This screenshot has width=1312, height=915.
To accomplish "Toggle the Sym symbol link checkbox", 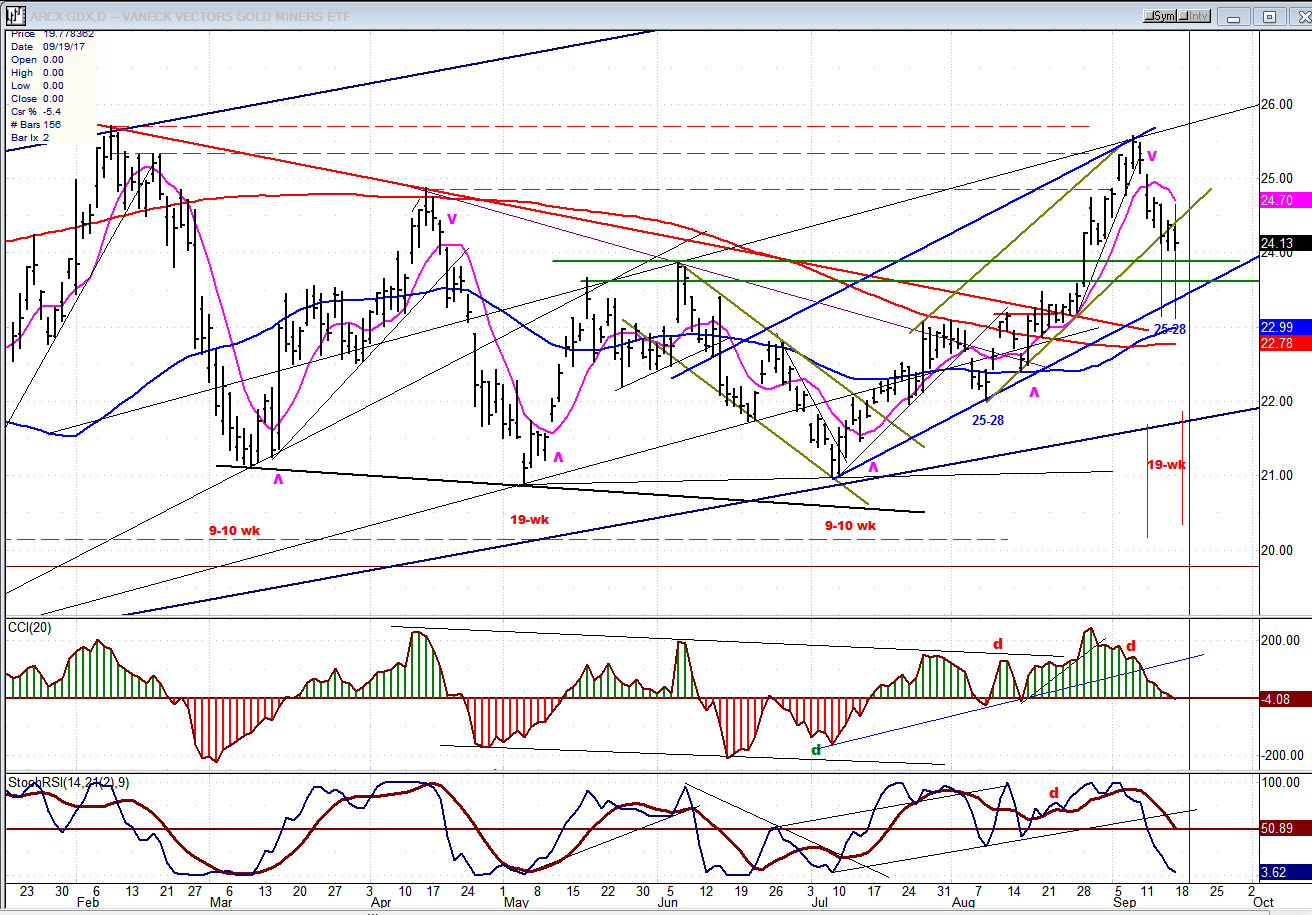I will coord(1162,16).
